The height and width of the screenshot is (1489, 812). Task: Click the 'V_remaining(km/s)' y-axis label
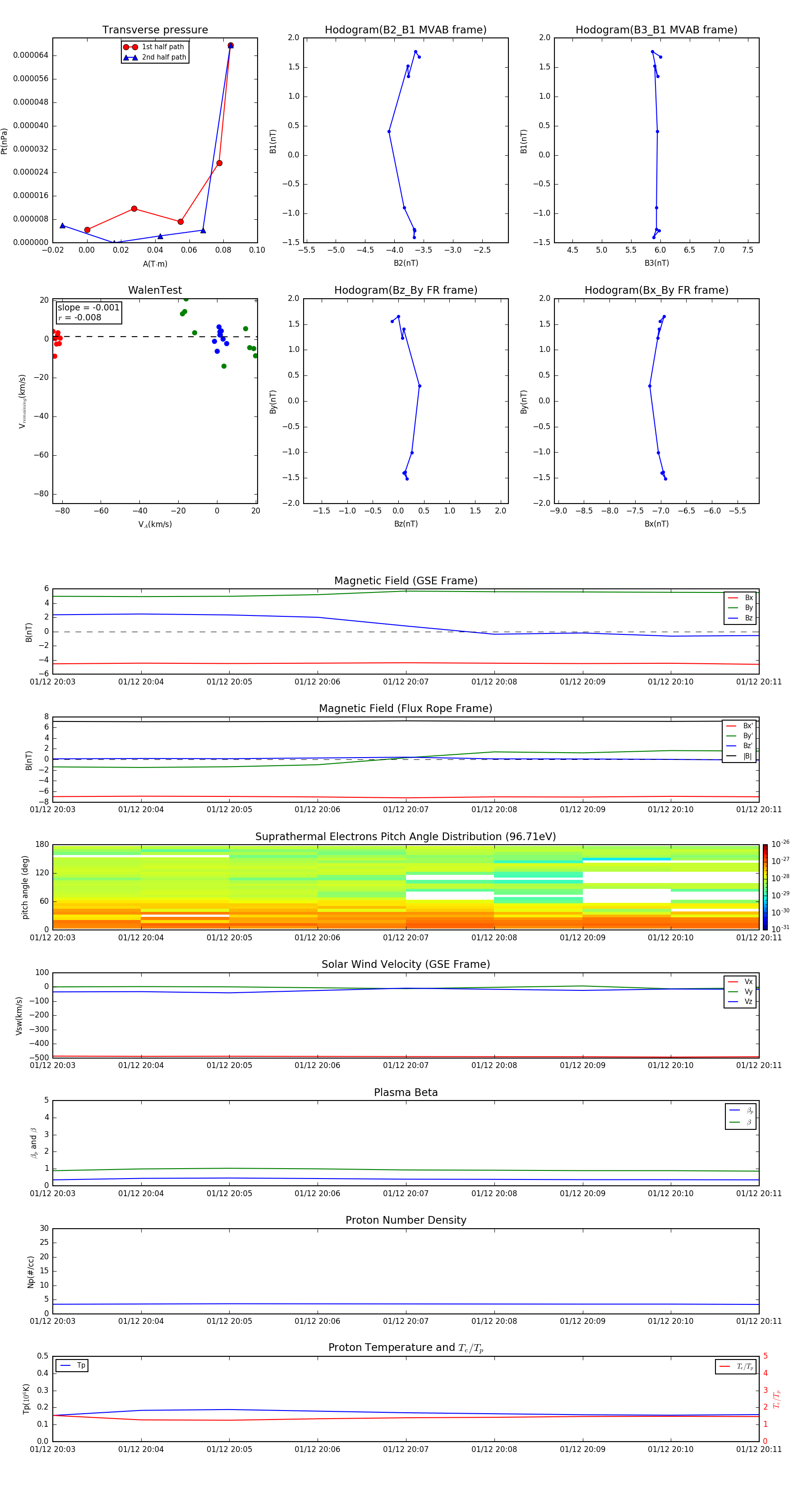23,401
